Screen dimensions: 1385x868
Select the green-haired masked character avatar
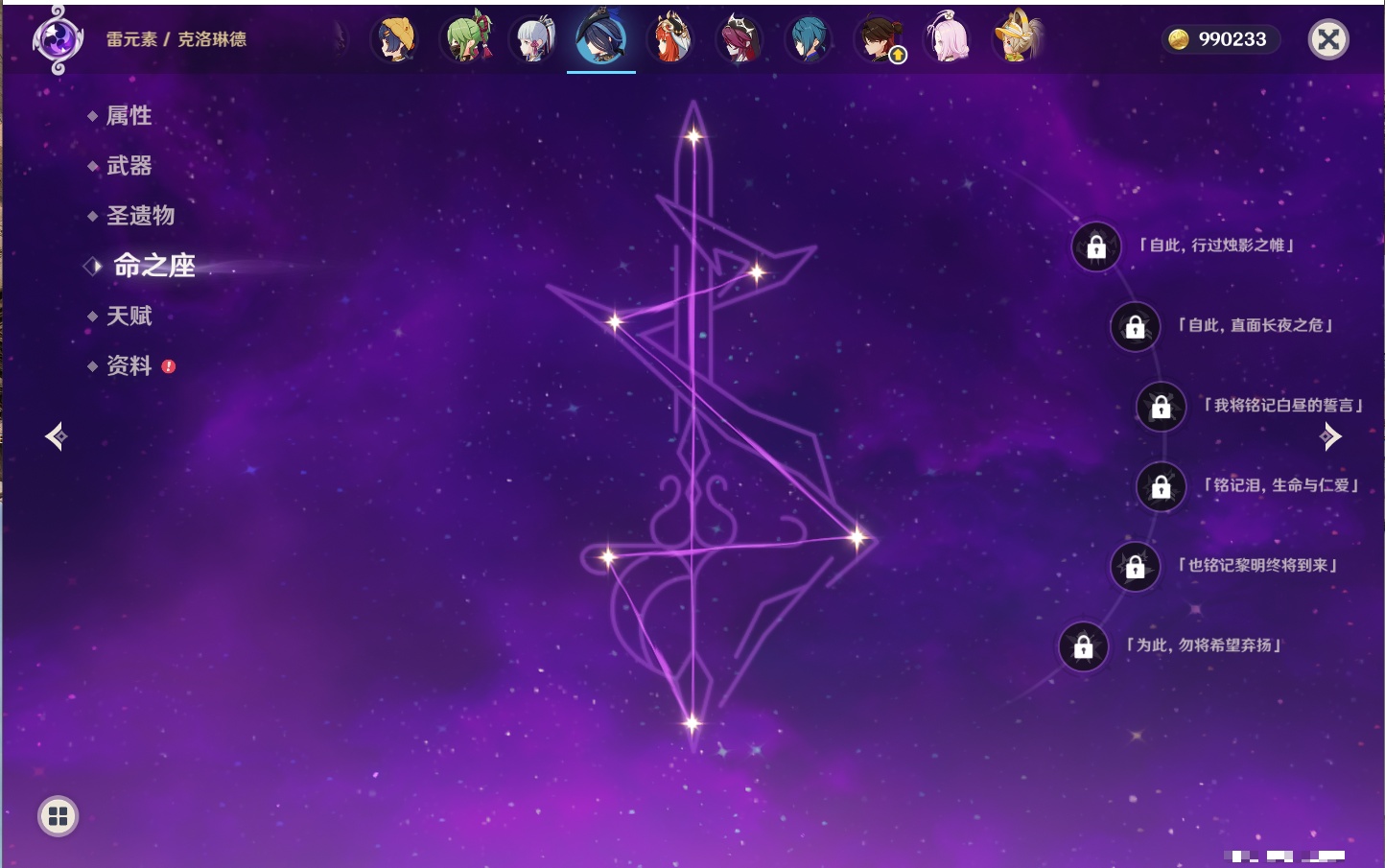[x=465, y=38]
